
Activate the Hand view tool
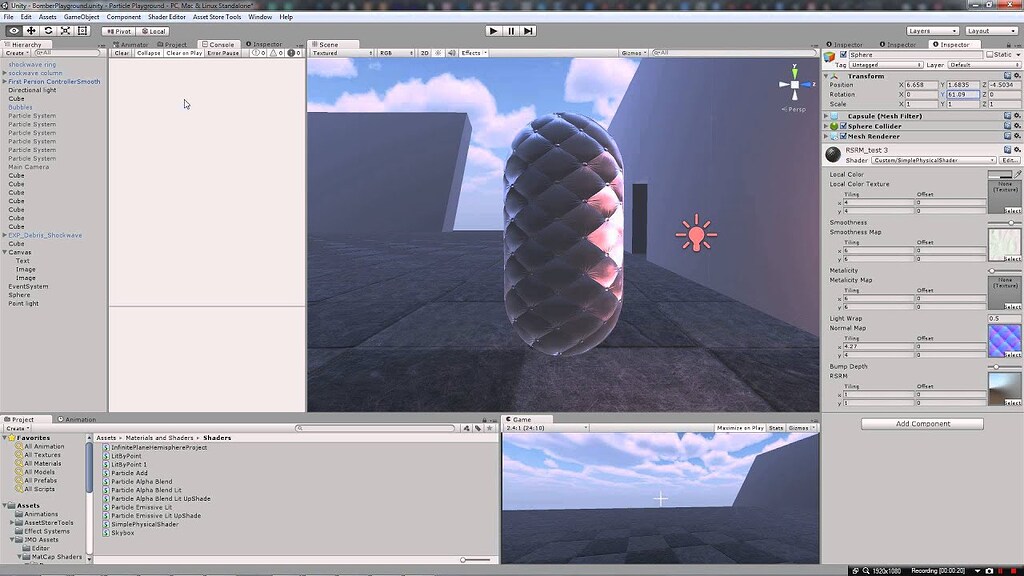[x=14, y=31]
